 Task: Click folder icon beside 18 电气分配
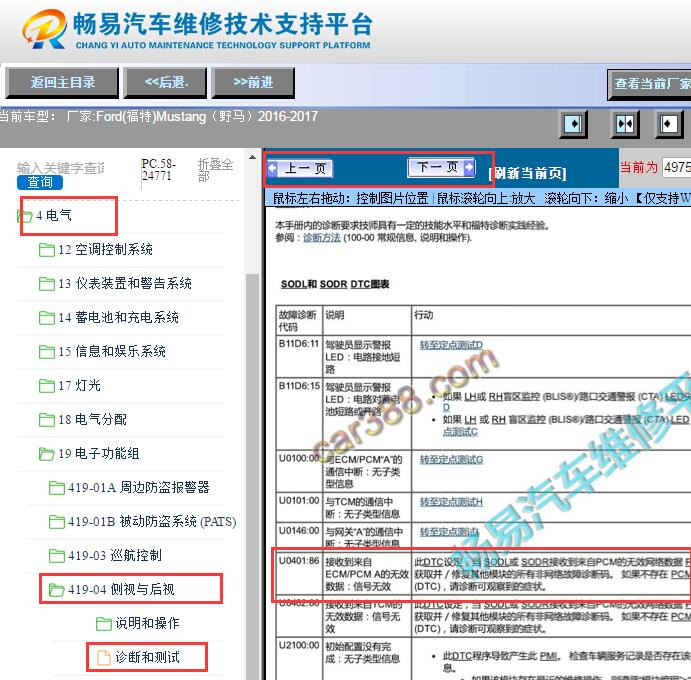[x=47, y=420]
